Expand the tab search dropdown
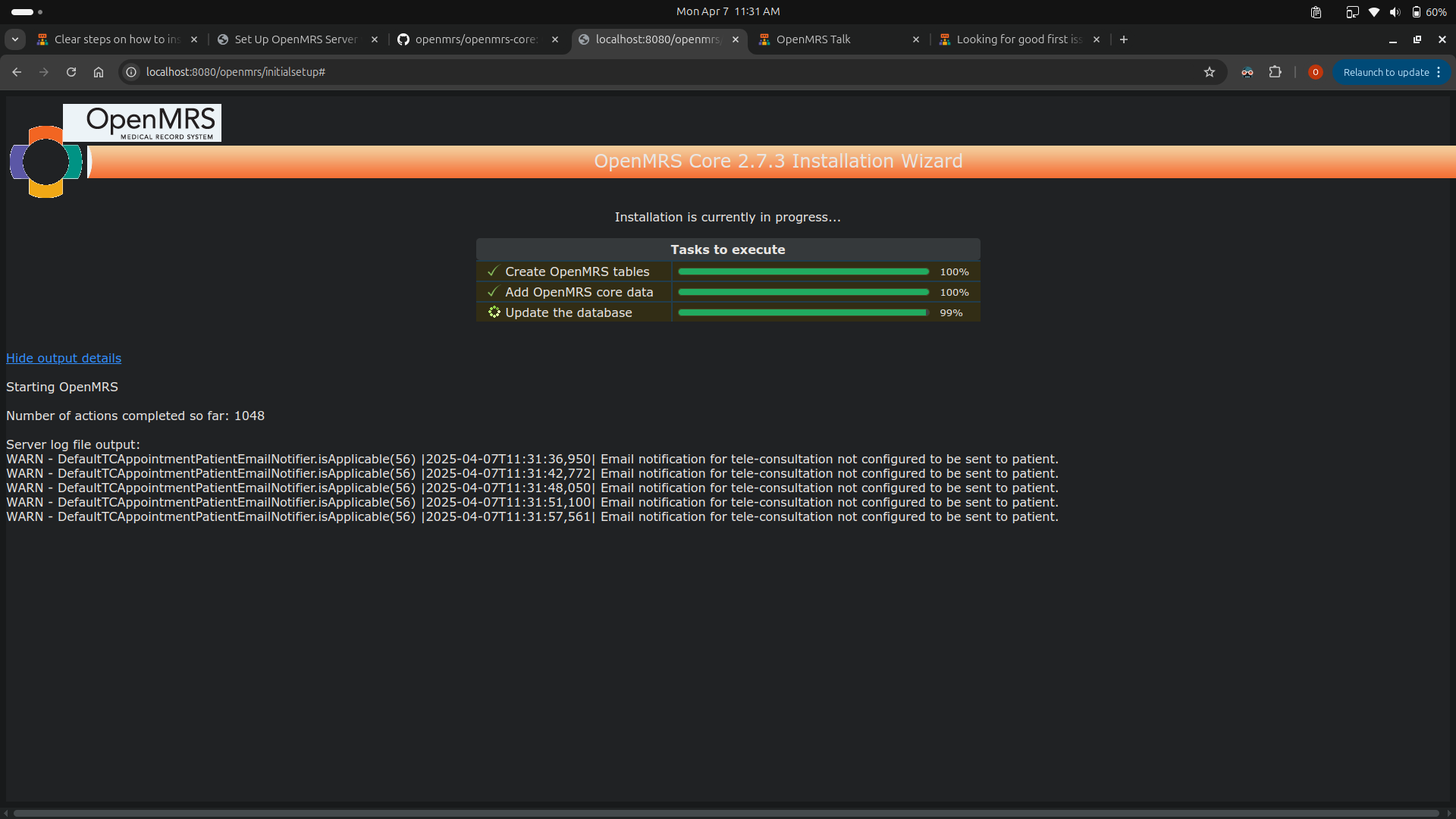This screenshot has width=1456, height=819. click(x=15, y=39)
